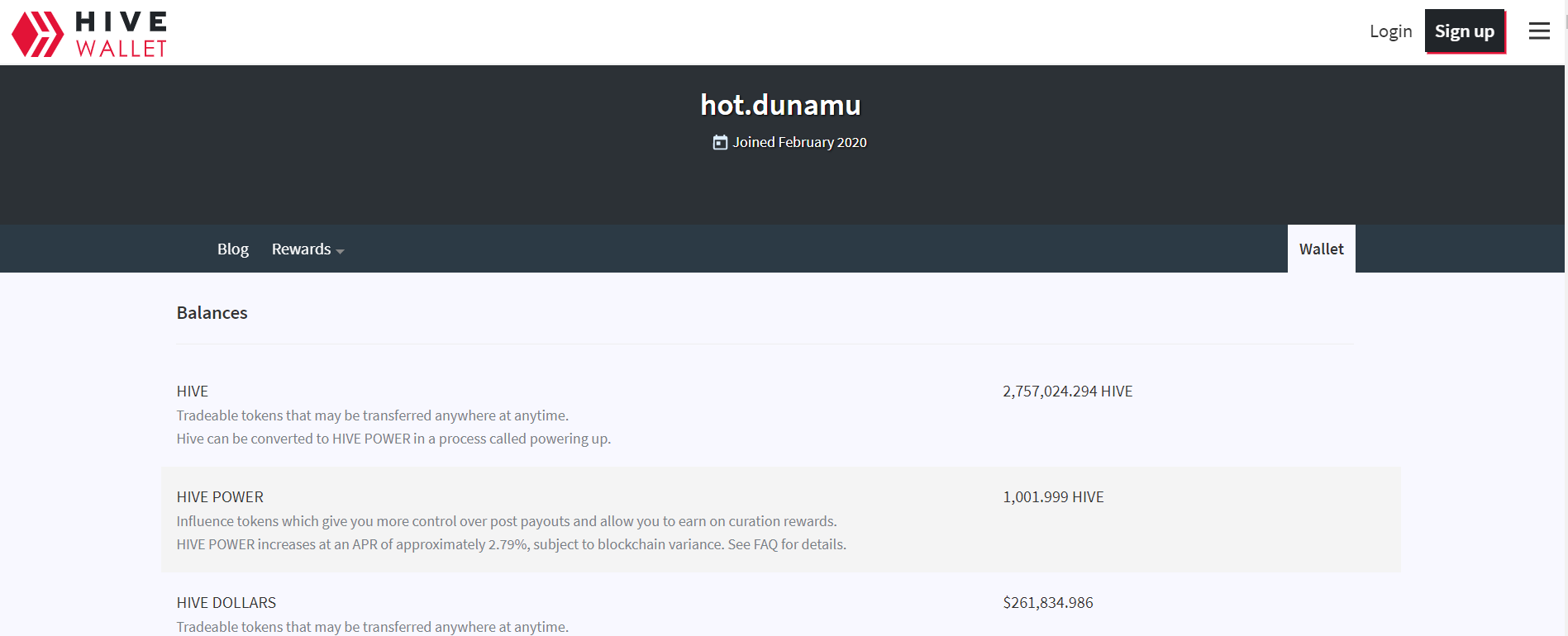Viewport: 1568px width, 636px height.
Task: Click the HIVE balance row label
Action: pos(192,392)
